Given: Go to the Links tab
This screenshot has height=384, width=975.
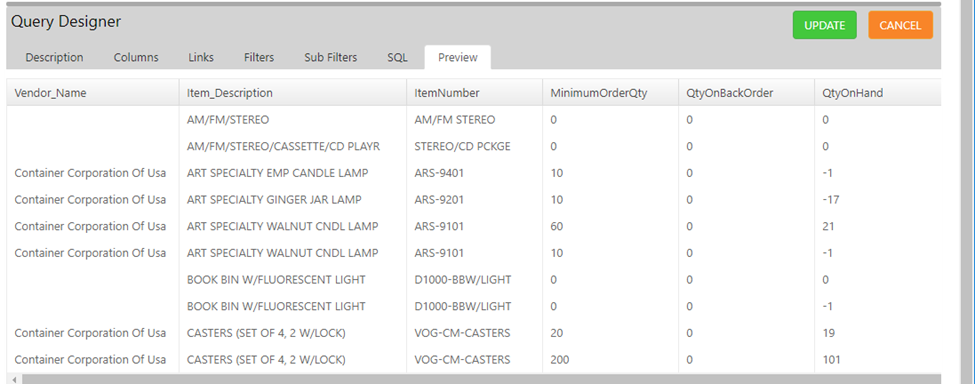Looking at the screenshot, I should pyautogui.click(x=201, y=57).
